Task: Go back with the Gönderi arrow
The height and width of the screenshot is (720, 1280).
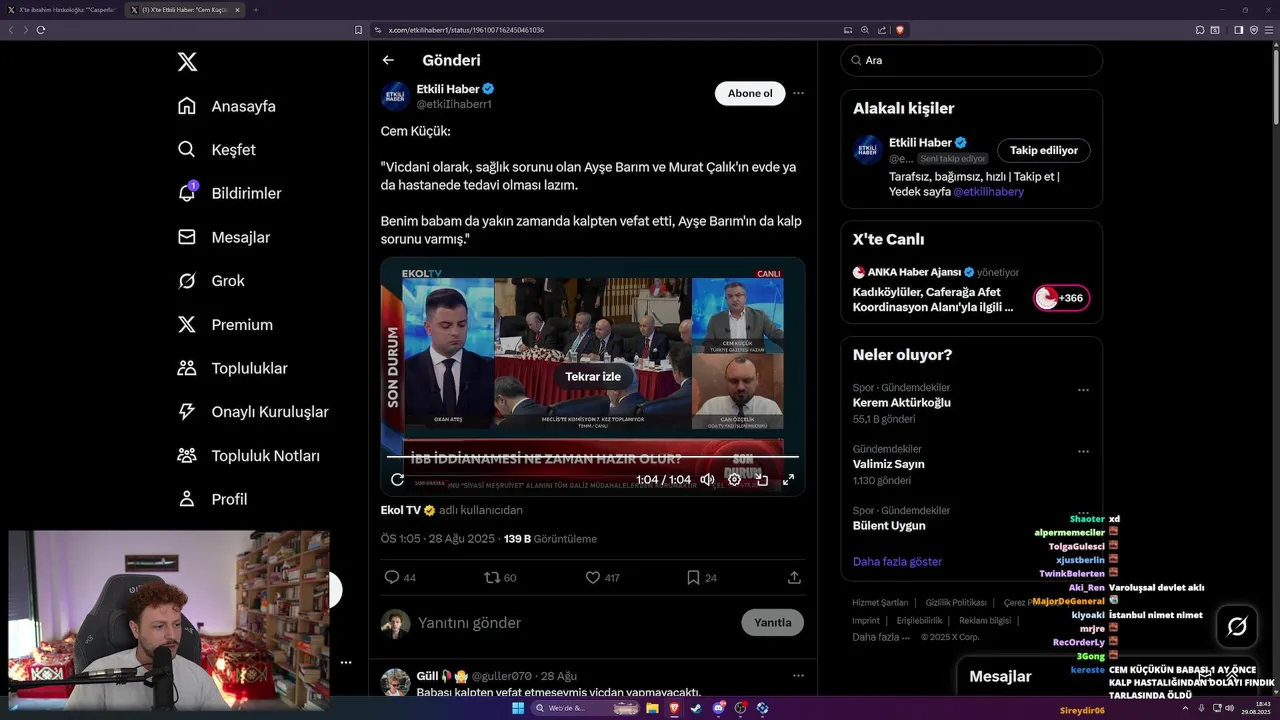Action: pos(388,60)
